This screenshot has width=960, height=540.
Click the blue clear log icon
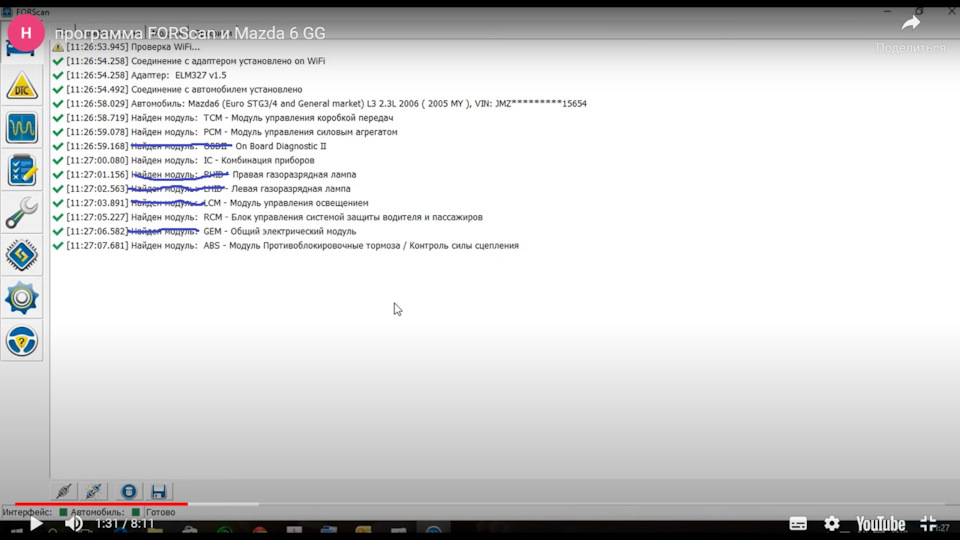point(129,491)
